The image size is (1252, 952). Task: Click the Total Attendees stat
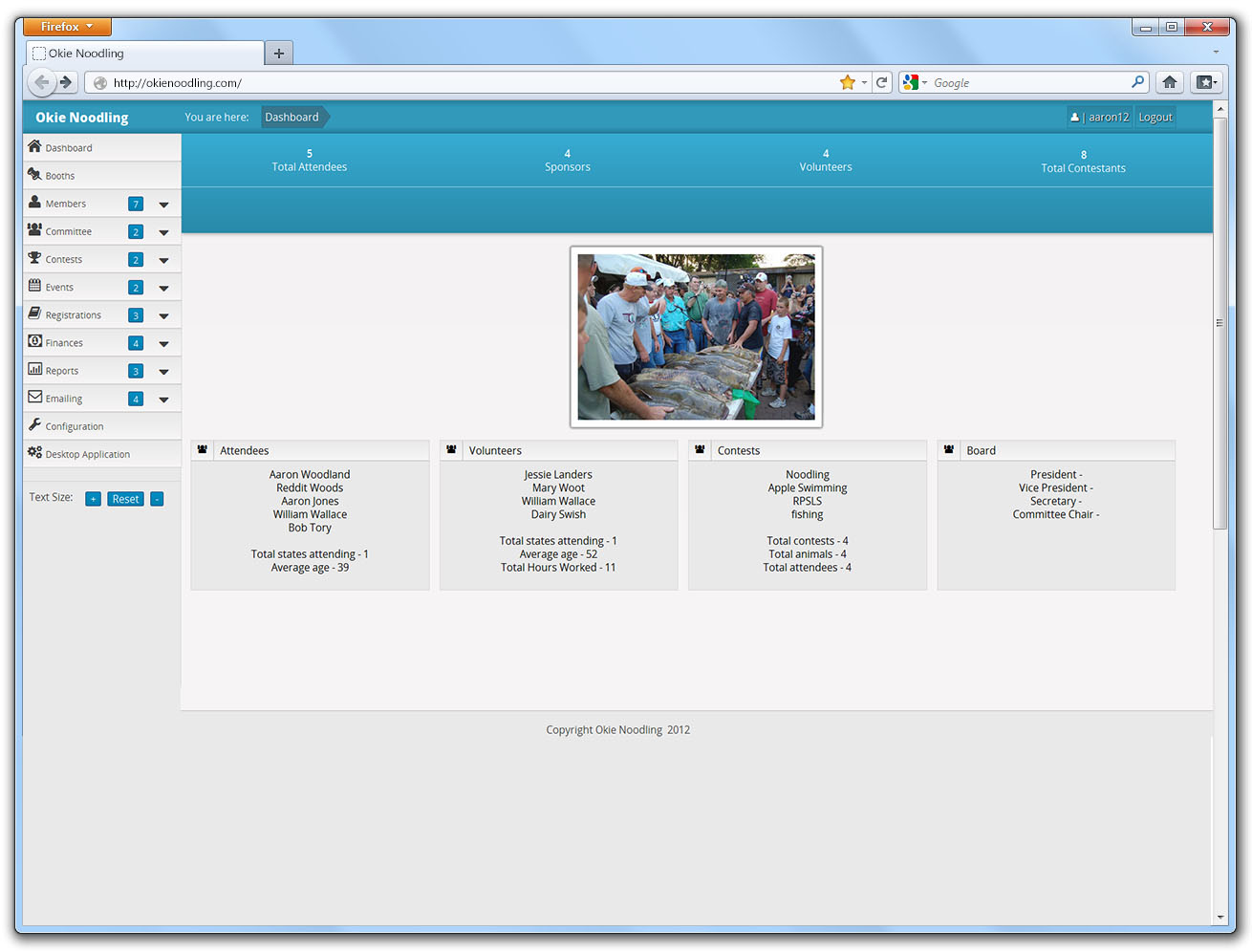(x=310, y=161)
